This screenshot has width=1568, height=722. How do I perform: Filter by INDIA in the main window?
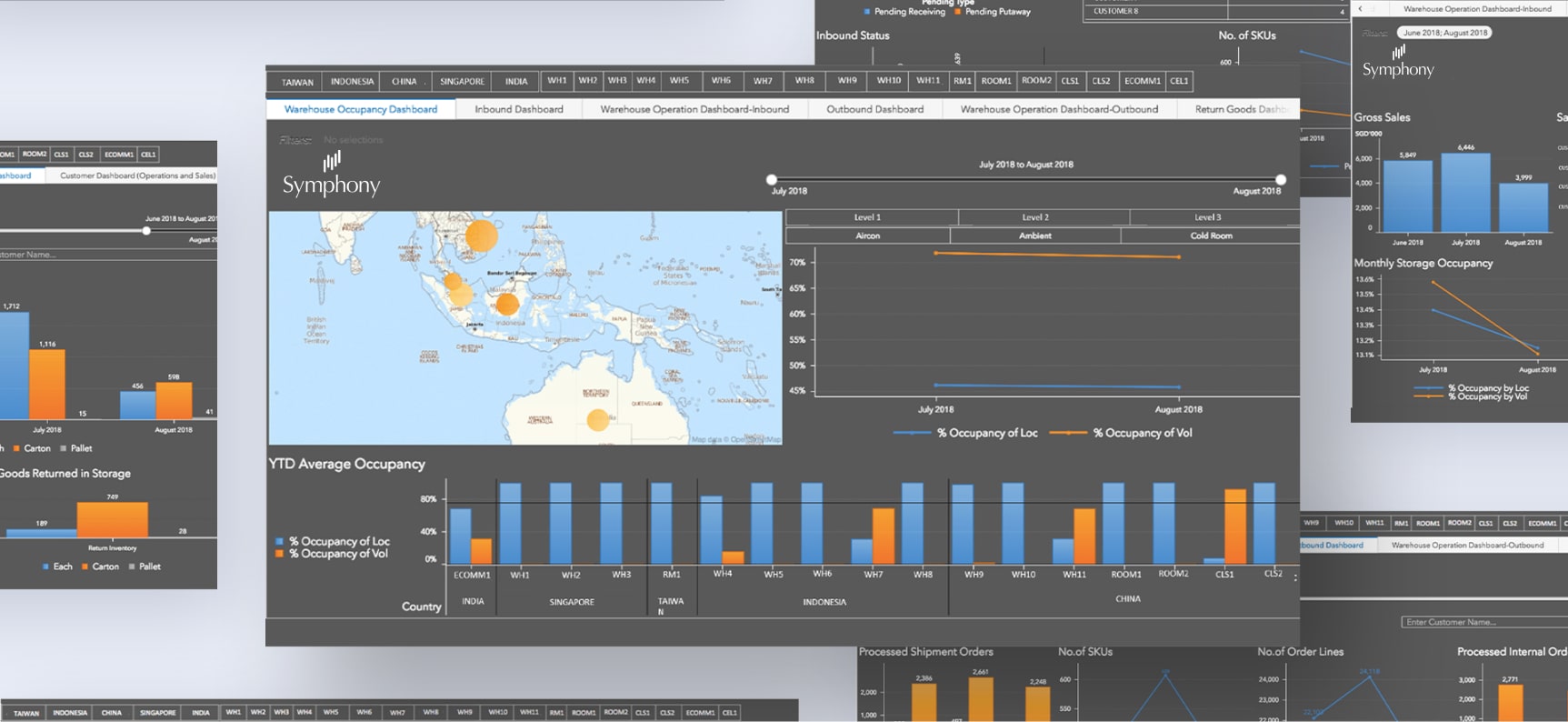(516, 82)
